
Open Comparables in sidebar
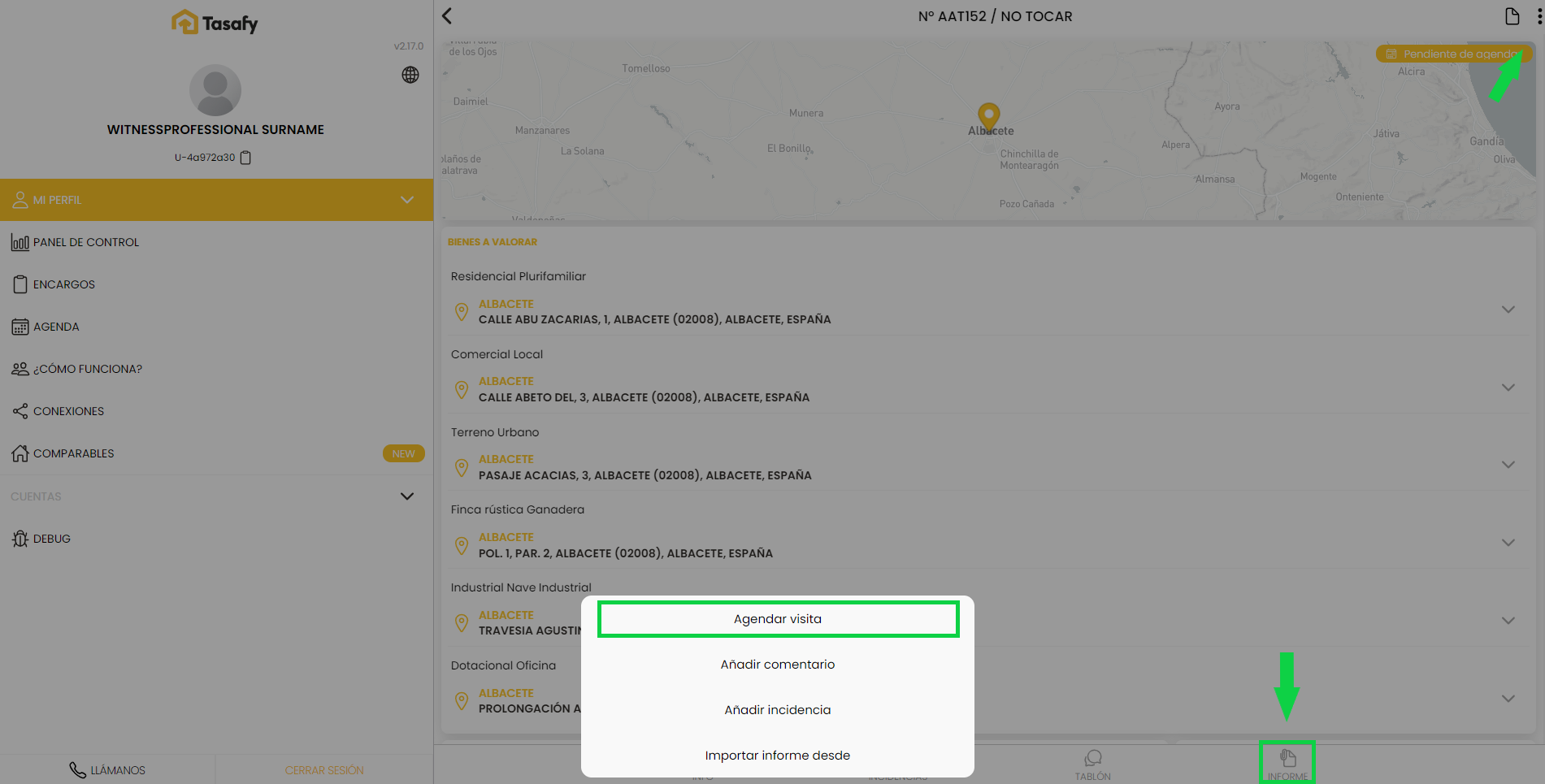click(x=73, y=453)
